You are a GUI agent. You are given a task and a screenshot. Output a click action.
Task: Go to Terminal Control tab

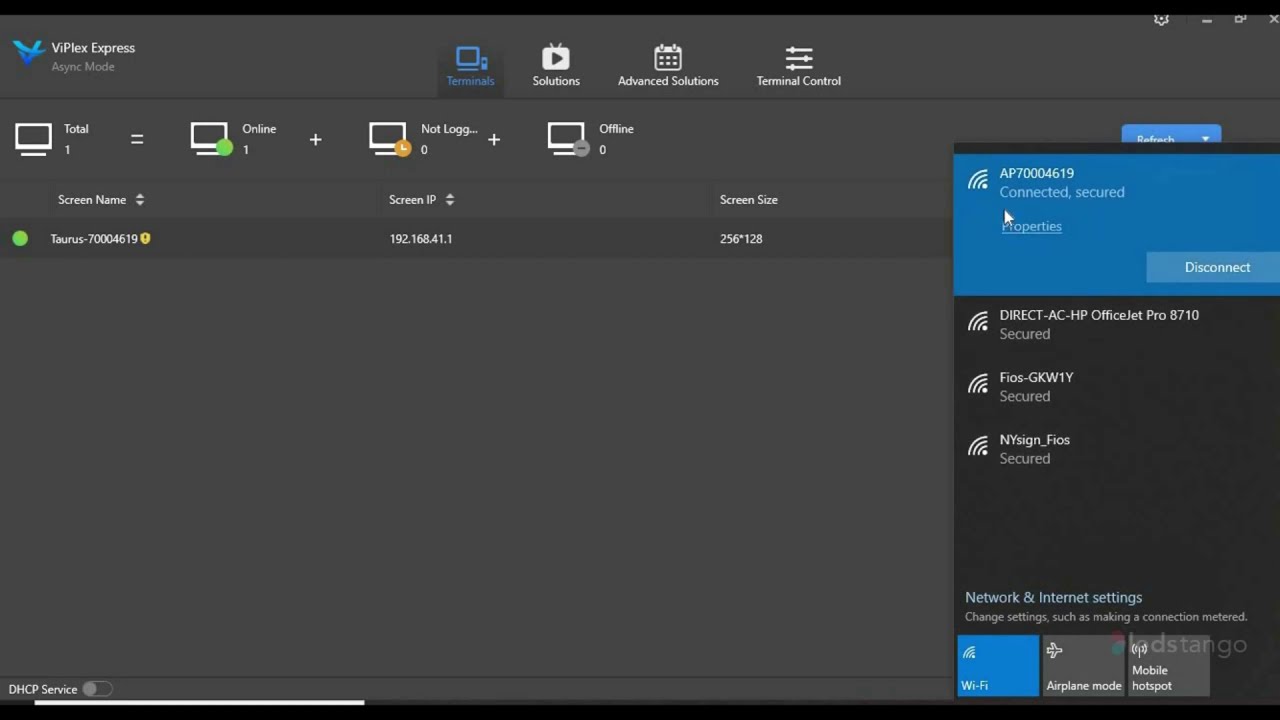tap(798, 67)
